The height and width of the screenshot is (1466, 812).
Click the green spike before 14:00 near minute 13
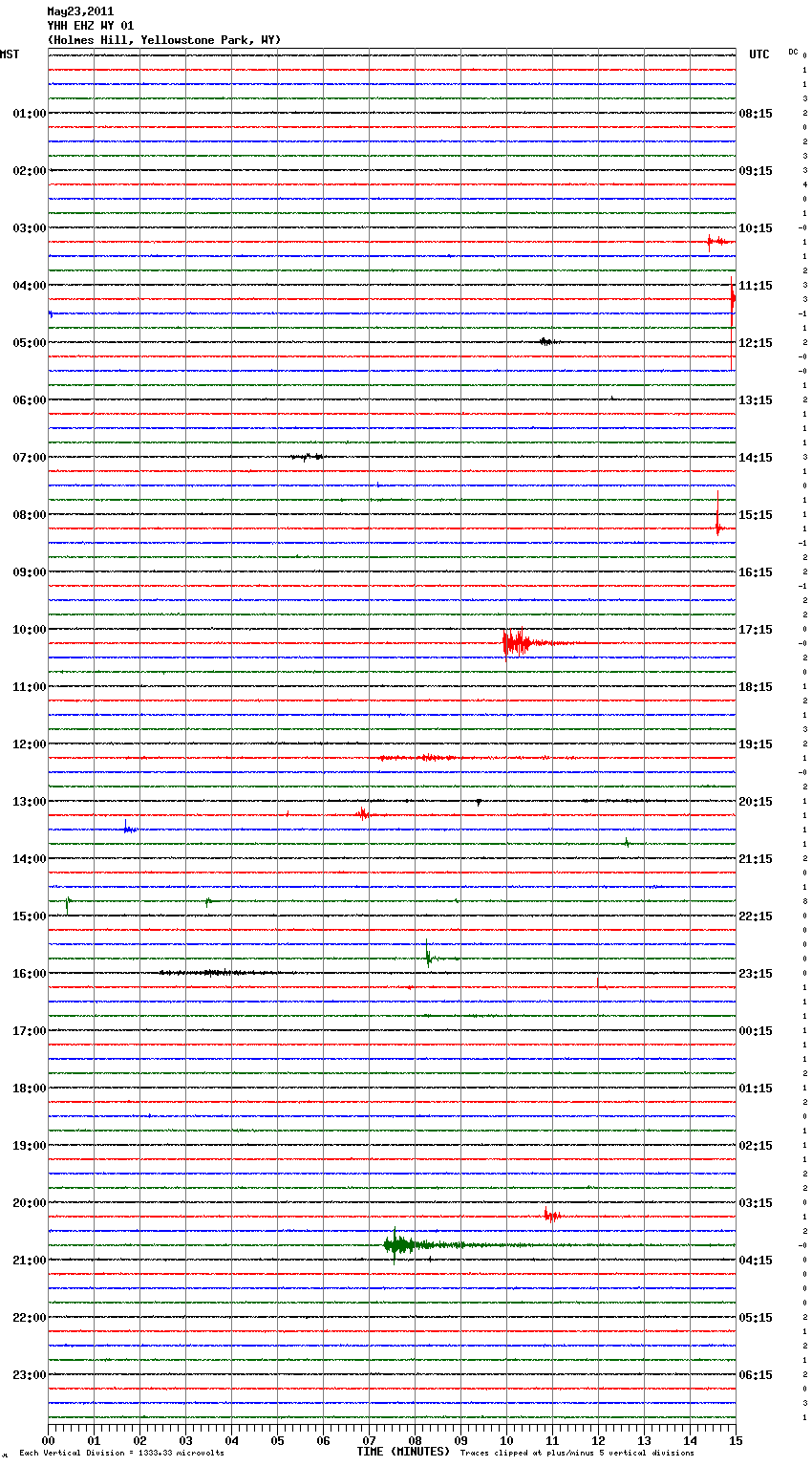tap(627, 842)
